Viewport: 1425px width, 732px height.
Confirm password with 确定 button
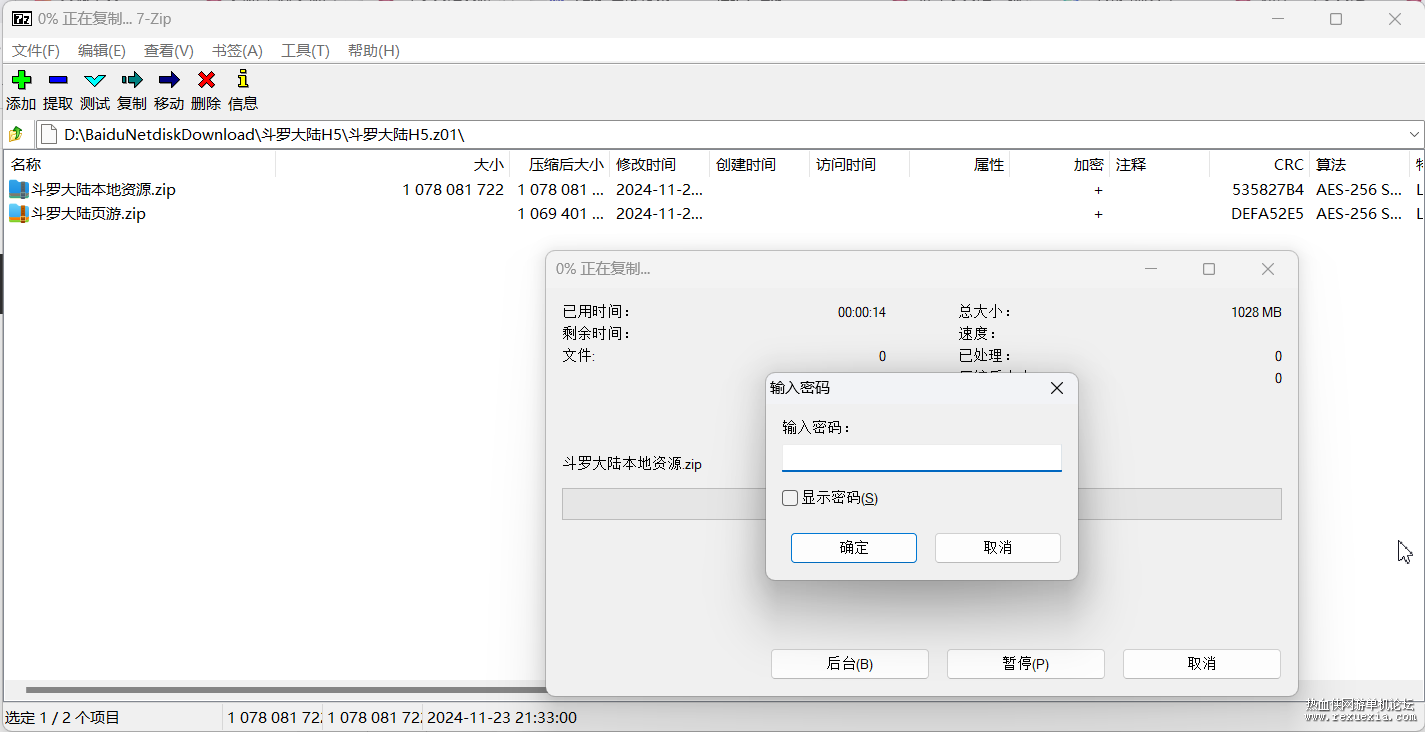[x=854, y=548]
